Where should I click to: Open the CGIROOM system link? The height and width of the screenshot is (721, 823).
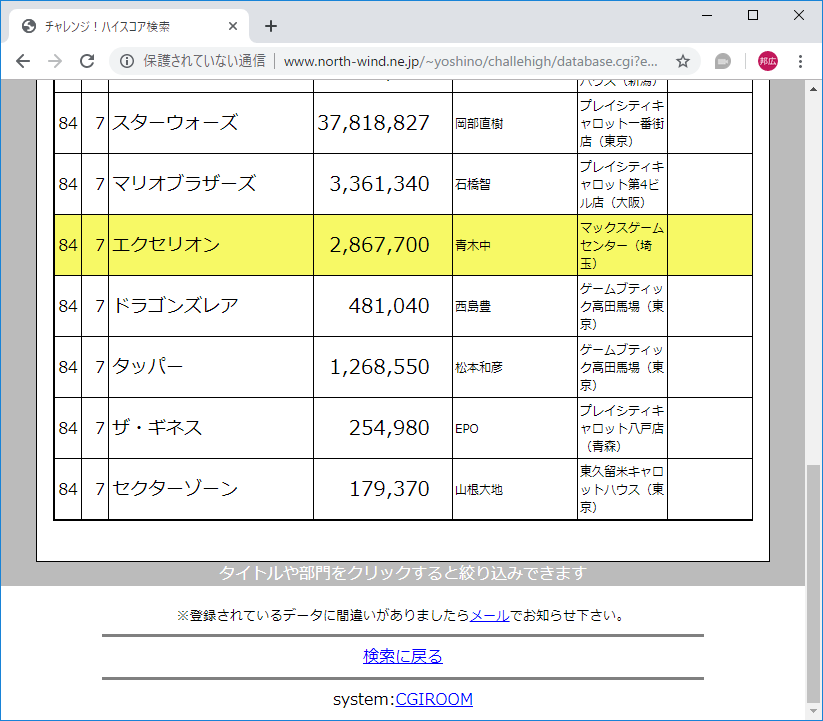434,700
